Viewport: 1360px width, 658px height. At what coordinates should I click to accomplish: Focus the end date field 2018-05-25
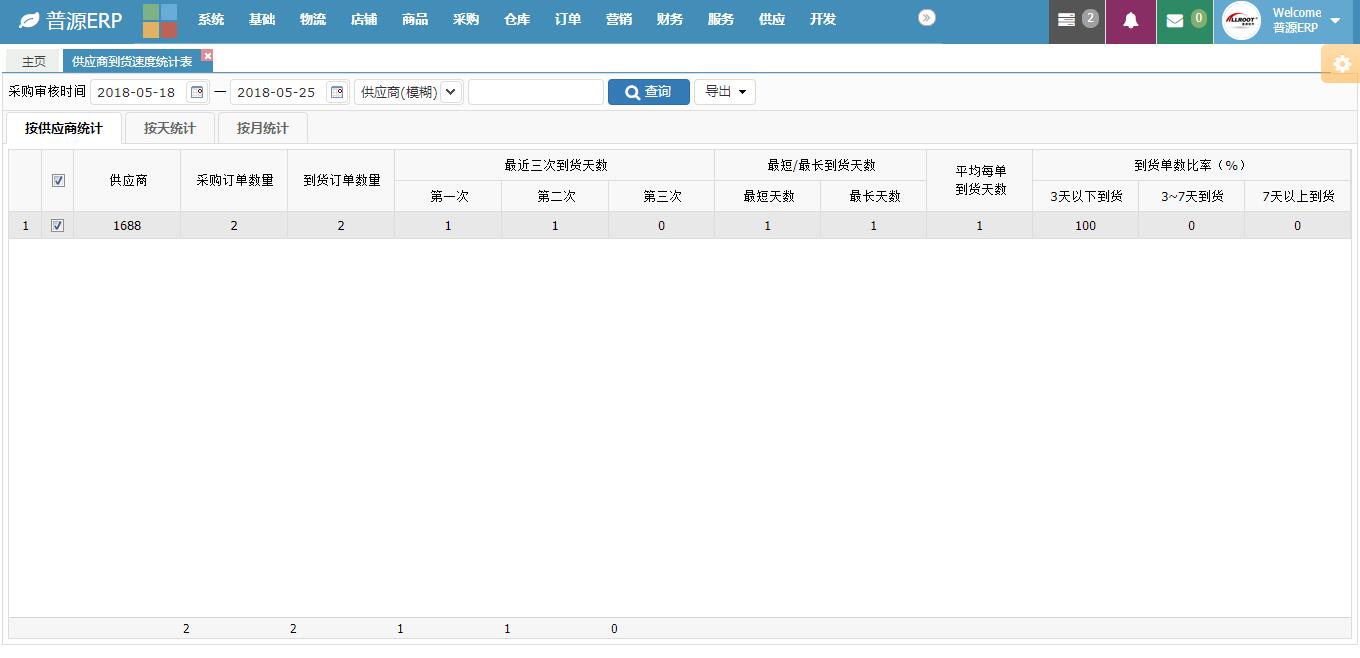pyautogui.click(x=278, y=92)
